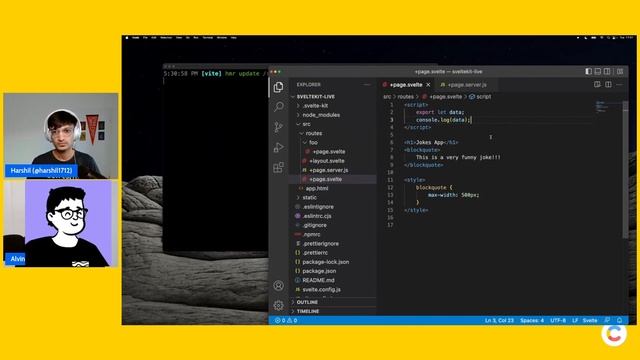Click the editor vertical scrollbar
Screen dimensions: 640x360
[625, 169]
